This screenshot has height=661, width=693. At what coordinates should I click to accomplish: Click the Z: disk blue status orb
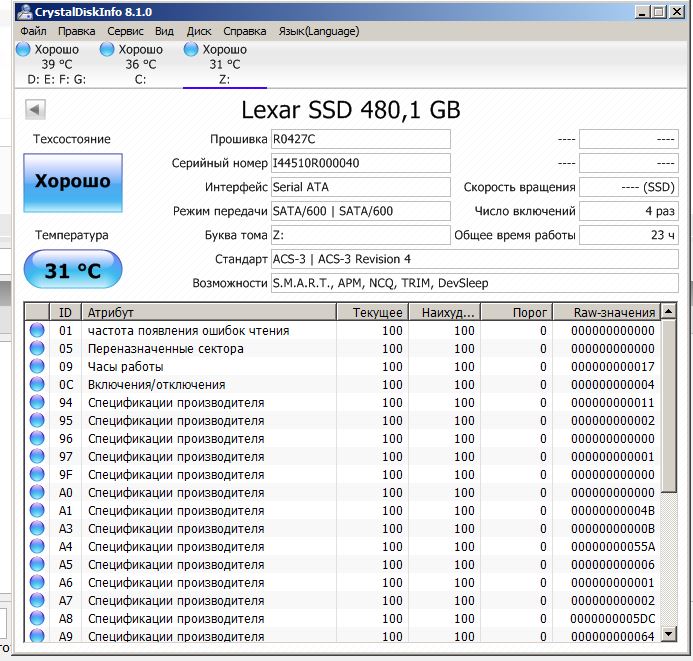(x=191, y=49)
